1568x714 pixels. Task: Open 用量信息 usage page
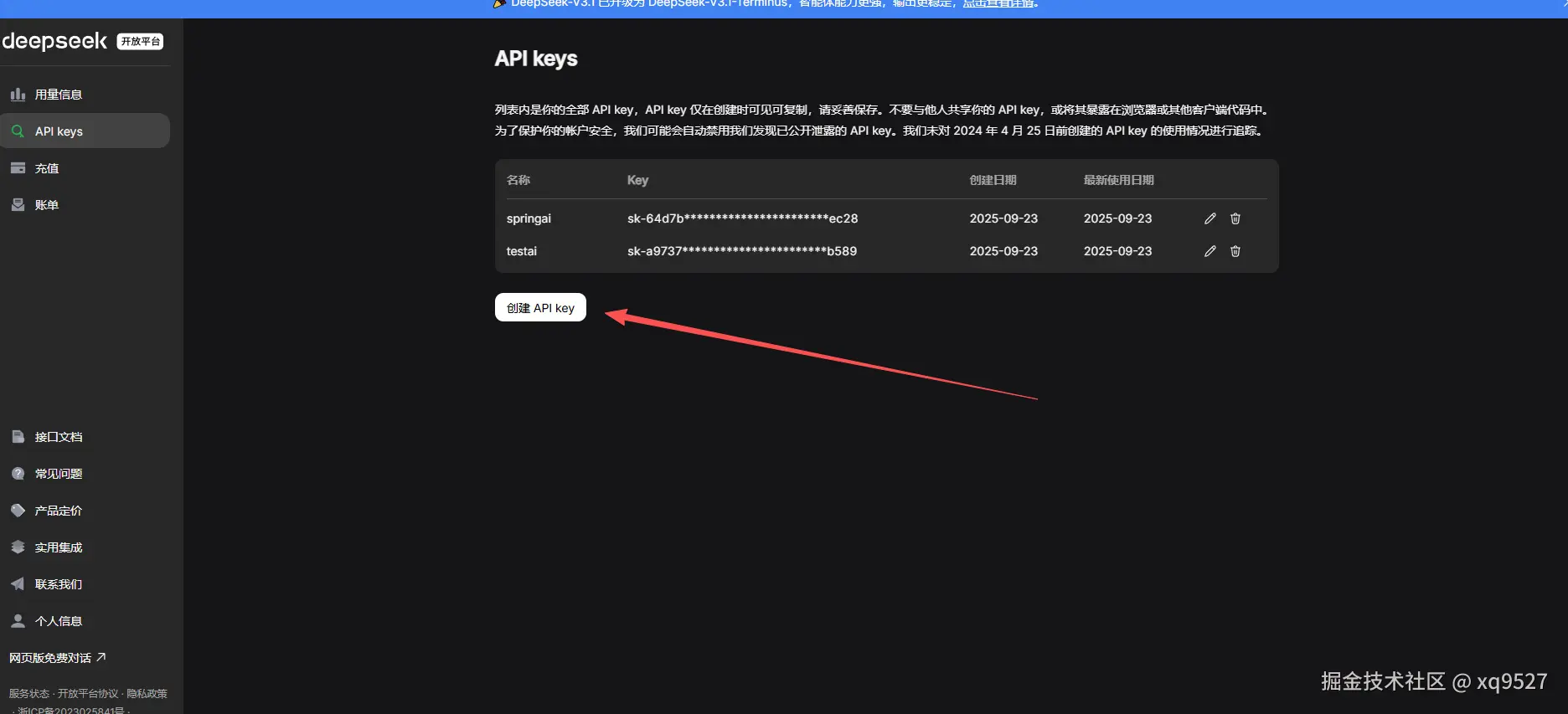pyautogui.click(x=85, y=95)
